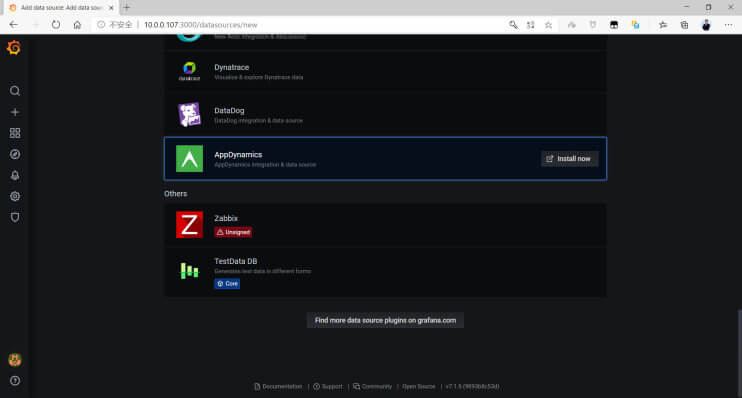Open the Help question mark icon
The width and height of the screenshot is (742, 398).
click(15, 381)
